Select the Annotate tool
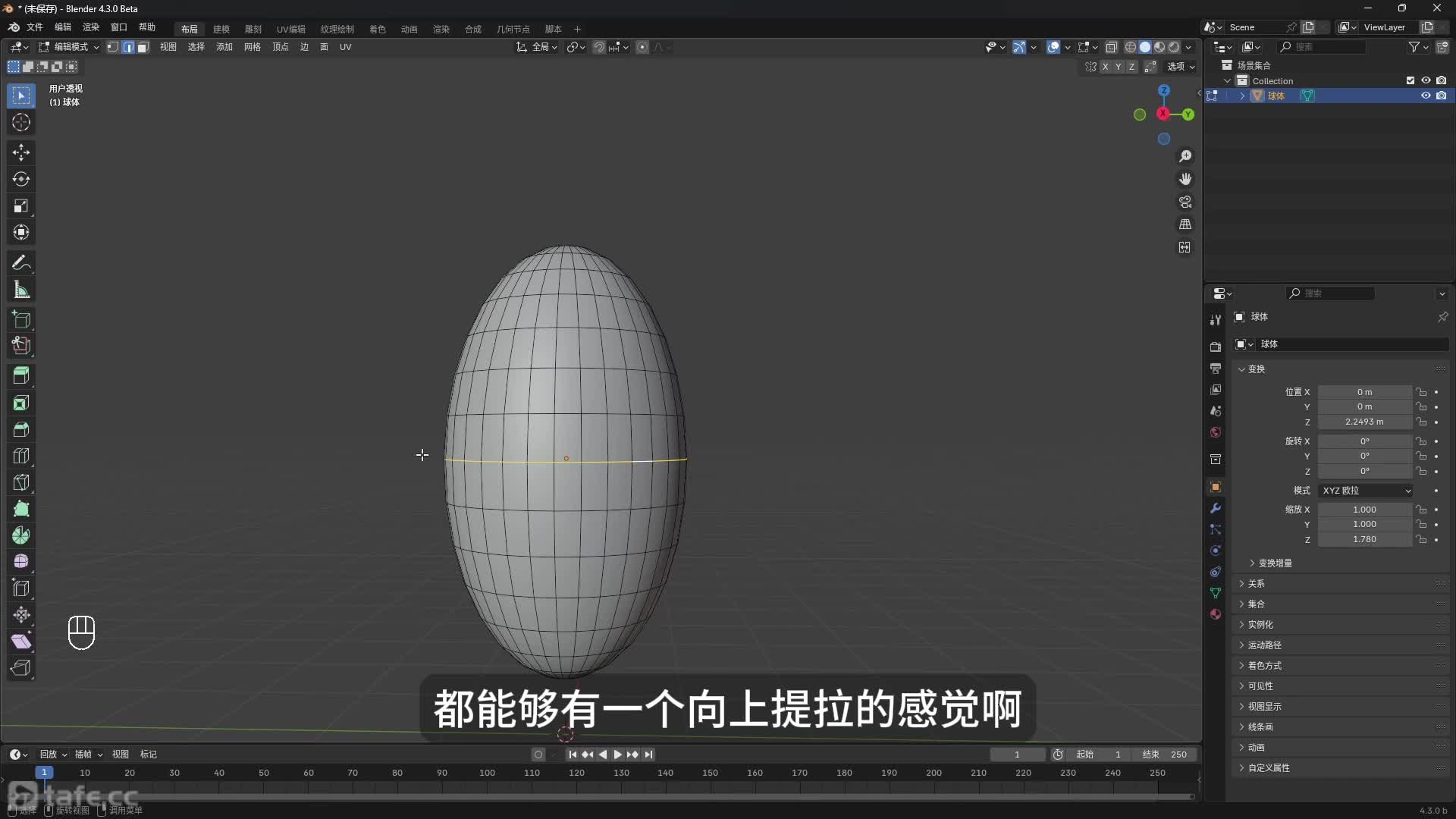This screenshot has height=819, width=1456. pyautogui.click(x=20, y=262)
